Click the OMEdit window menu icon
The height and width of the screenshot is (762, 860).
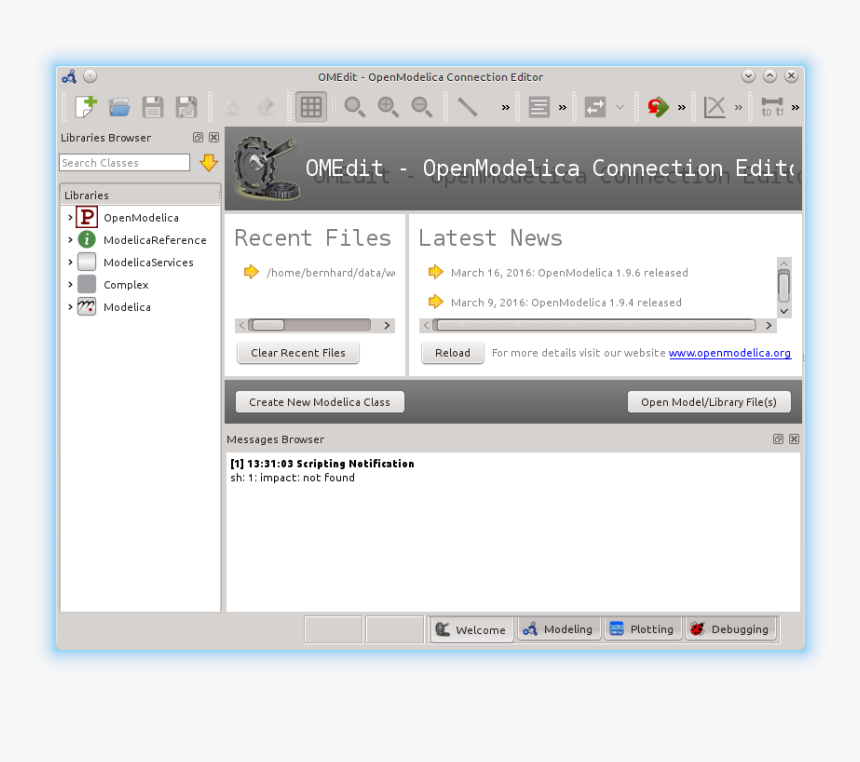69,77
